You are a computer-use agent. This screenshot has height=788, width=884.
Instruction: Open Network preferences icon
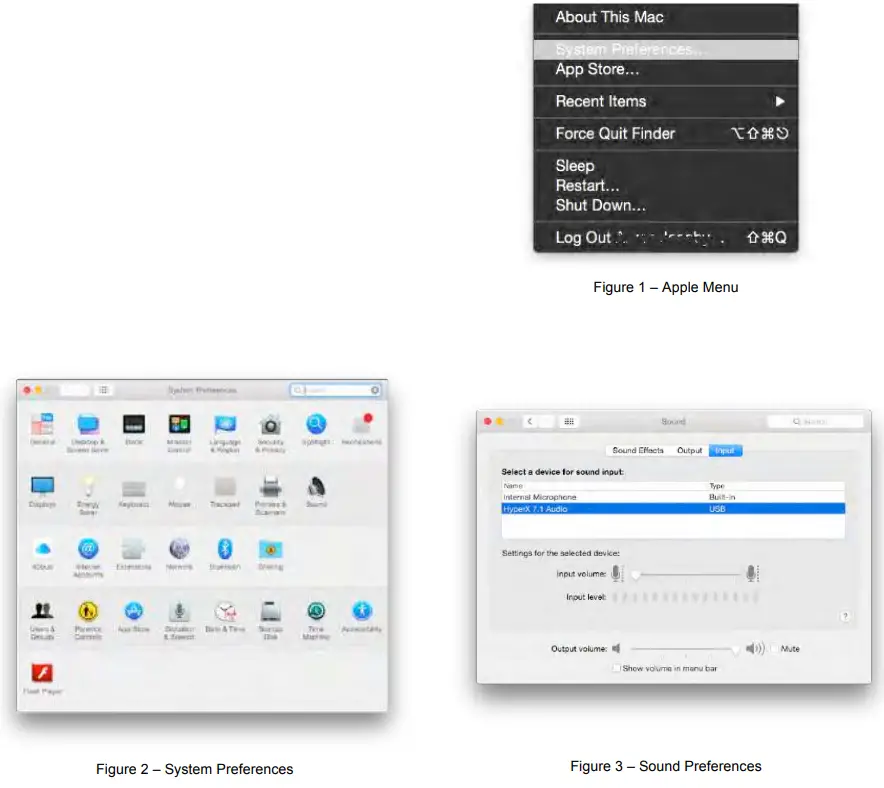tap(179, 548)
